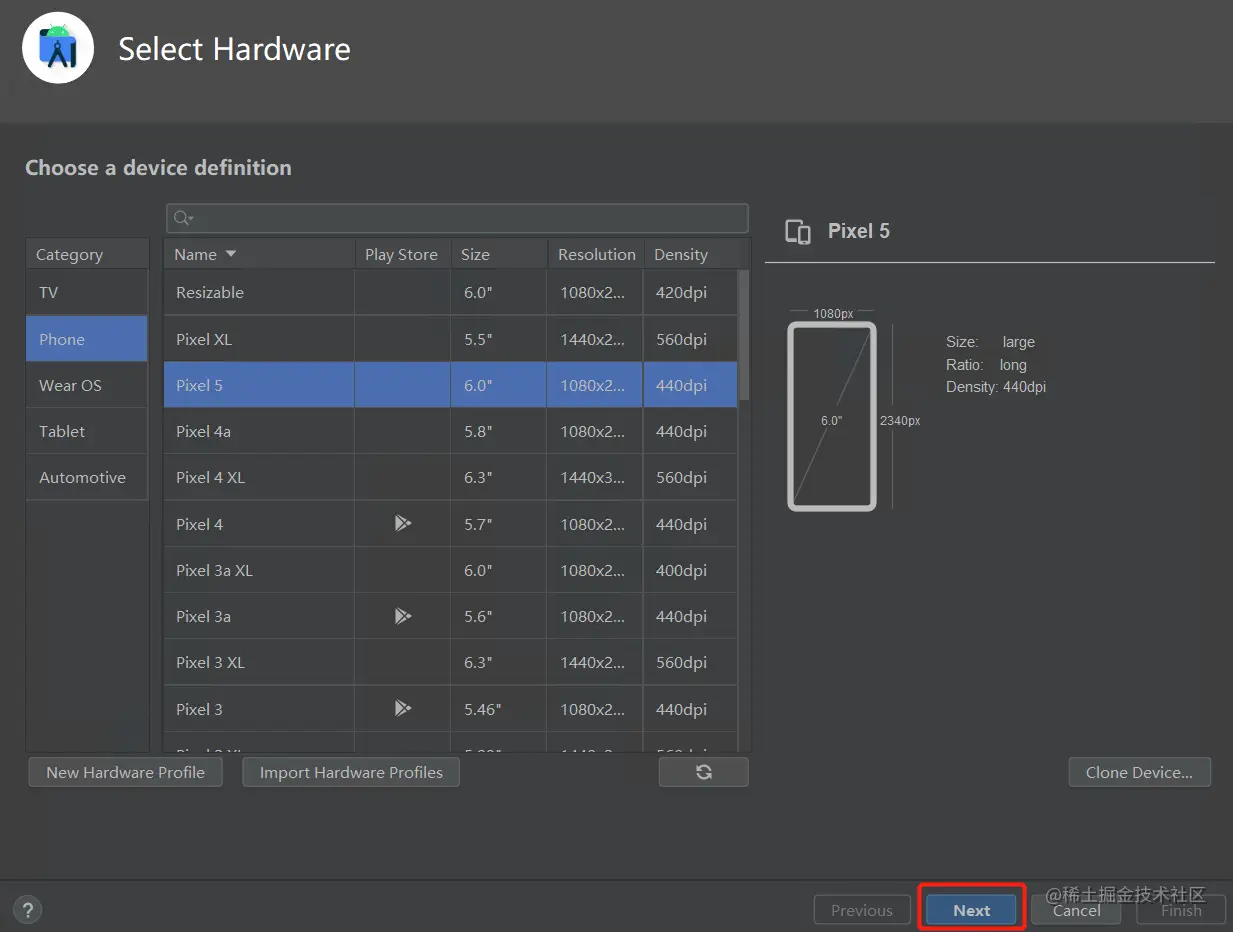Click the Density: 440dpi preview text
The height and width of the screenshot is (932, 1233).
pos(996,387)
